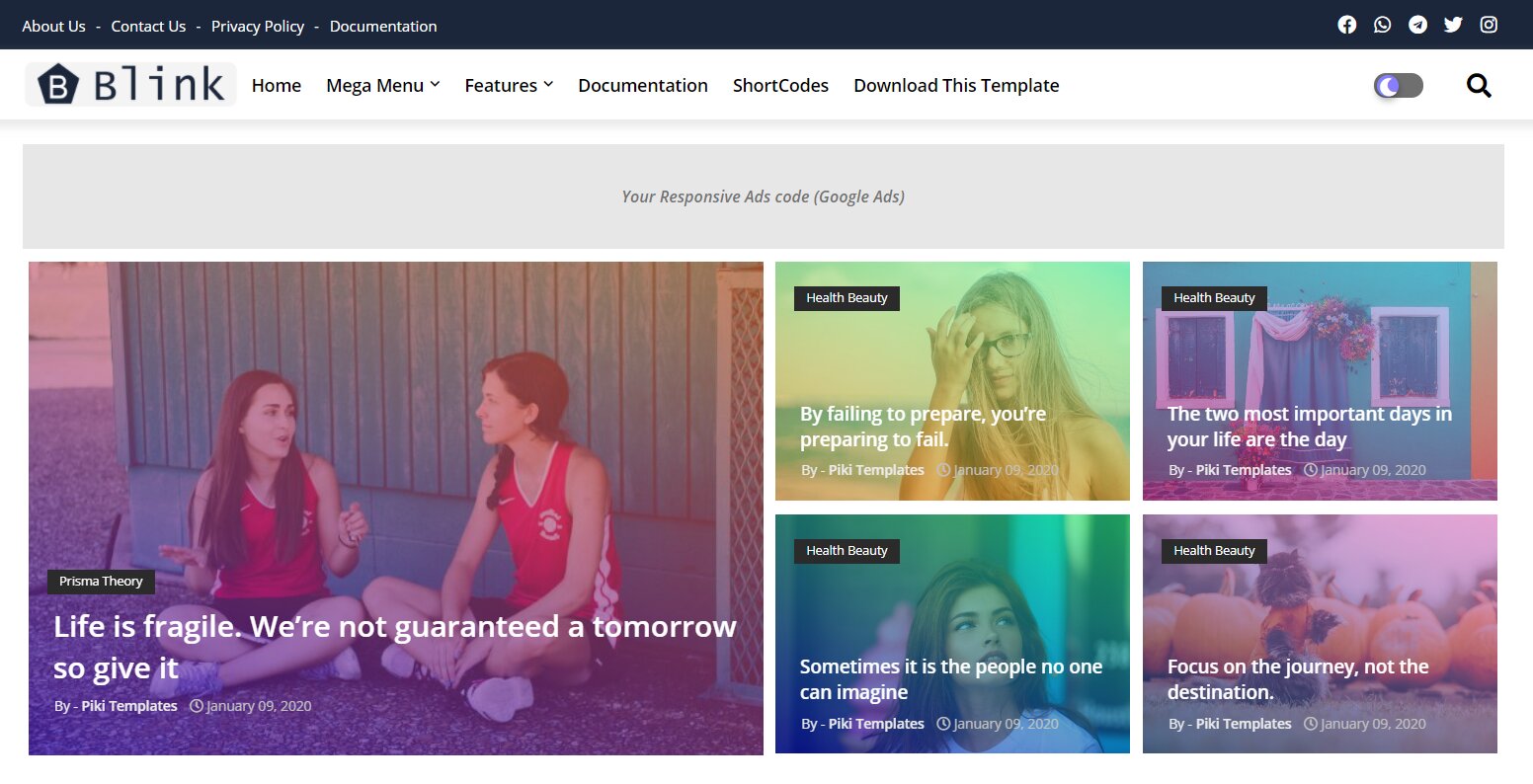The height and width of the screenshot is (784, 1533).
Task: Open the Instagram social icon
Action: (1489, 25)
